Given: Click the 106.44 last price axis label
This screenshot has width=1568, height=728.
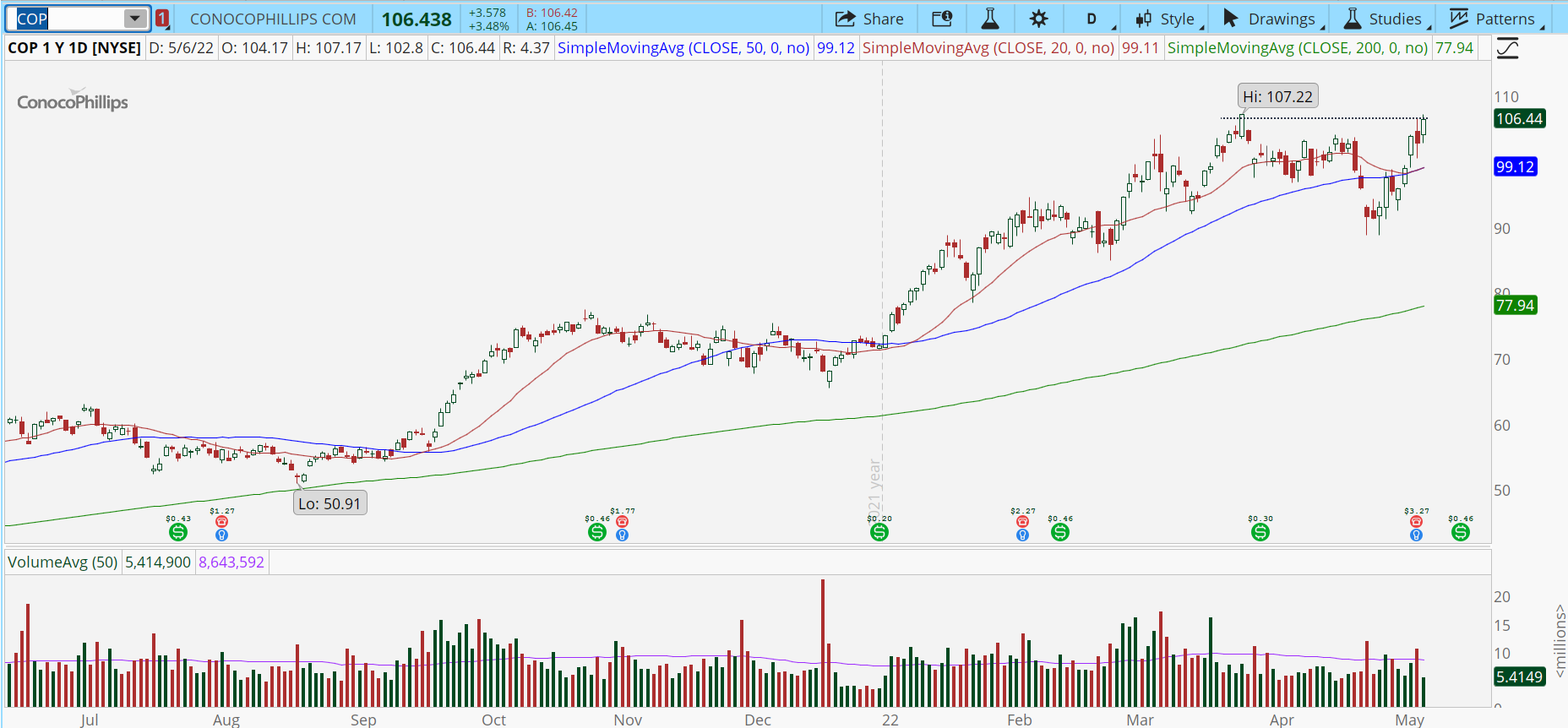Looking at the screenshot, I should click(x=1519, y=119).
